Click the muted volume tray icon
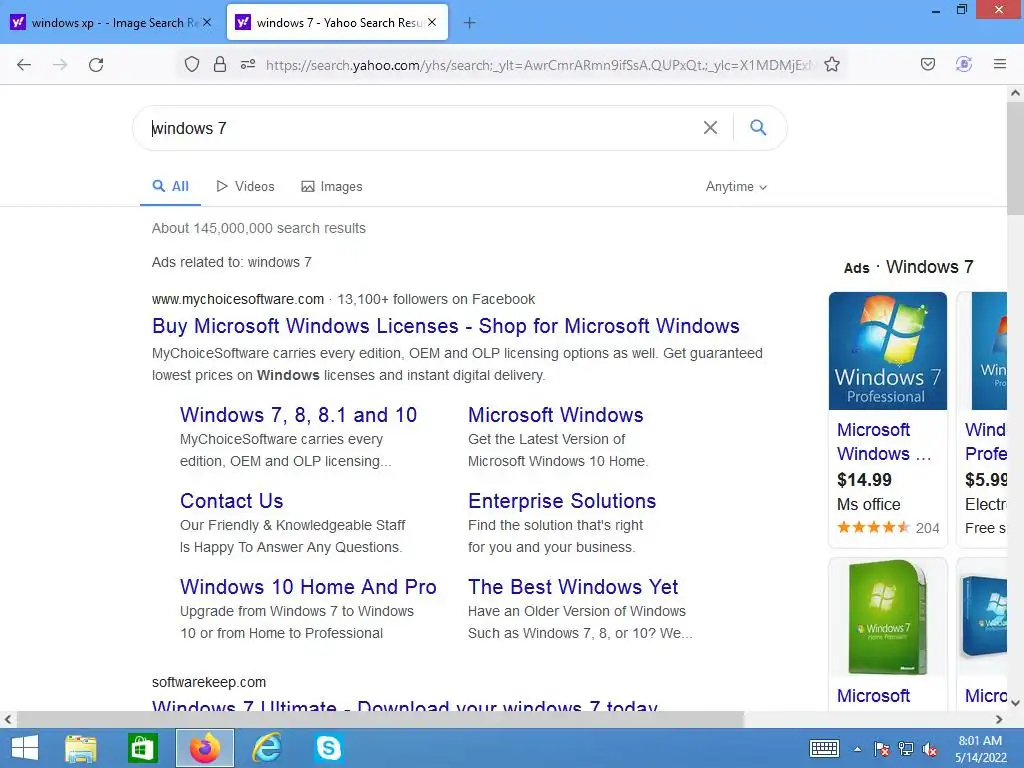Image resolution: width=1024 pixels, height=768 pixels. [x=930, y=749]
